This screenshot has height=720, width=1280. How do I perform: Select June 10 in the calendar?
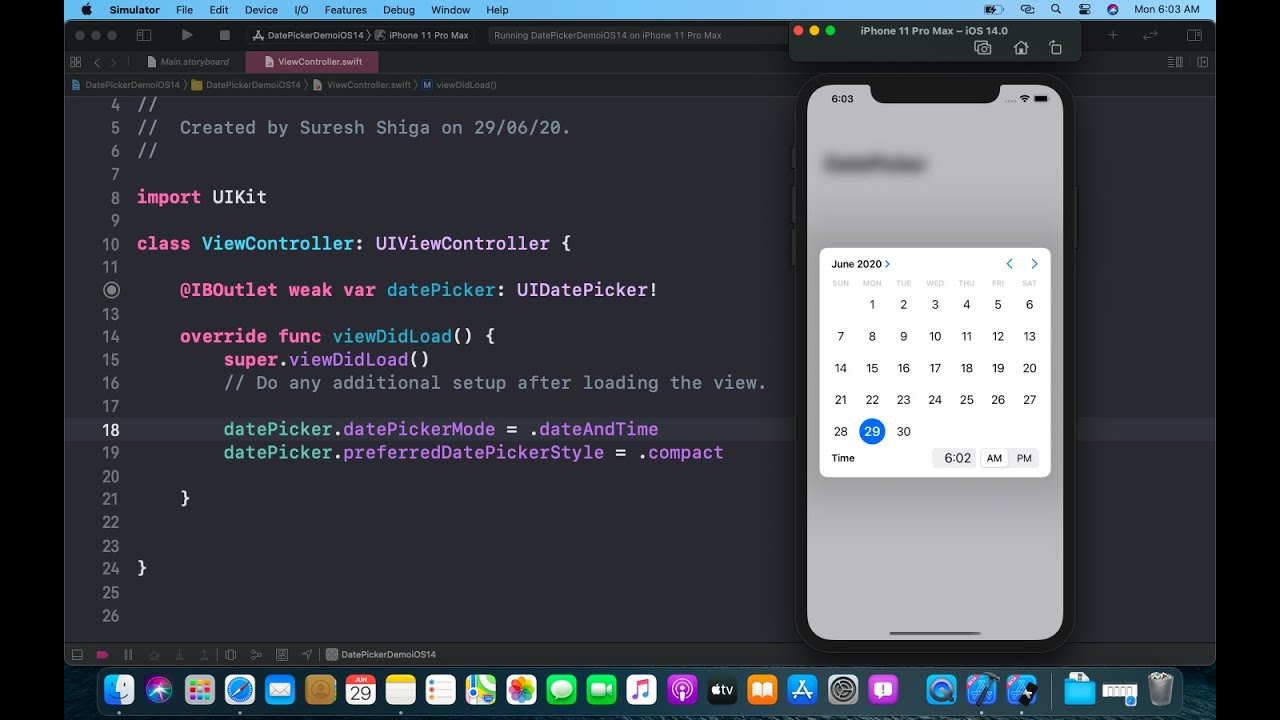935,337
